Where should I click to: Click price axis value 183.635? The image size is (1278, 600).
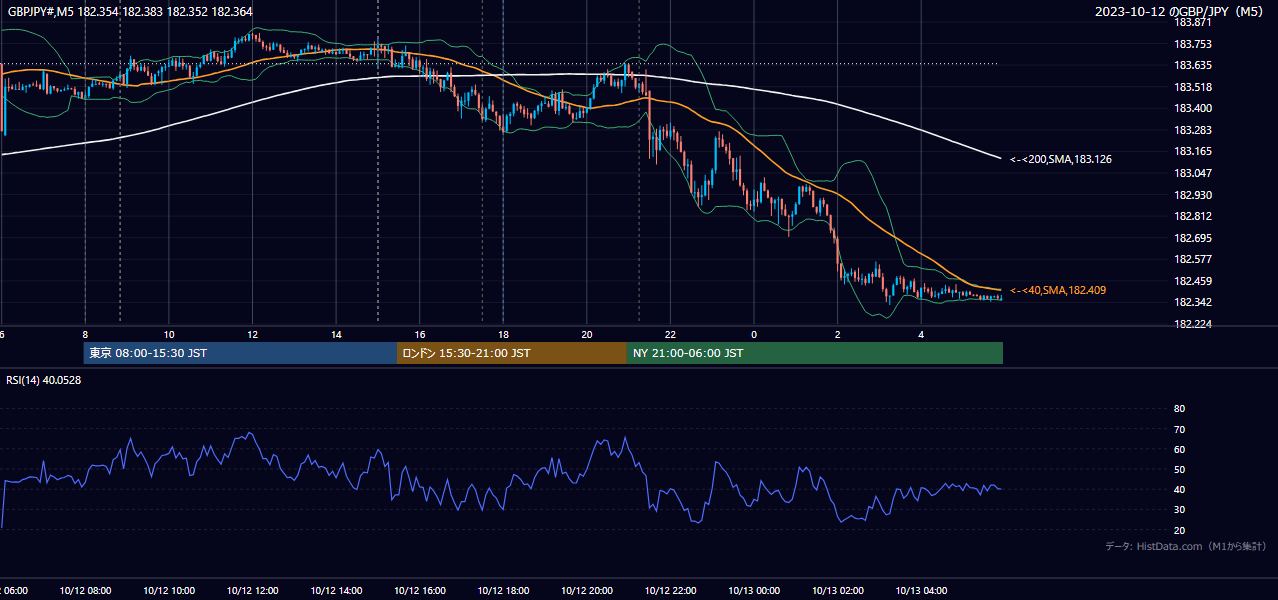coord(1192,65)
